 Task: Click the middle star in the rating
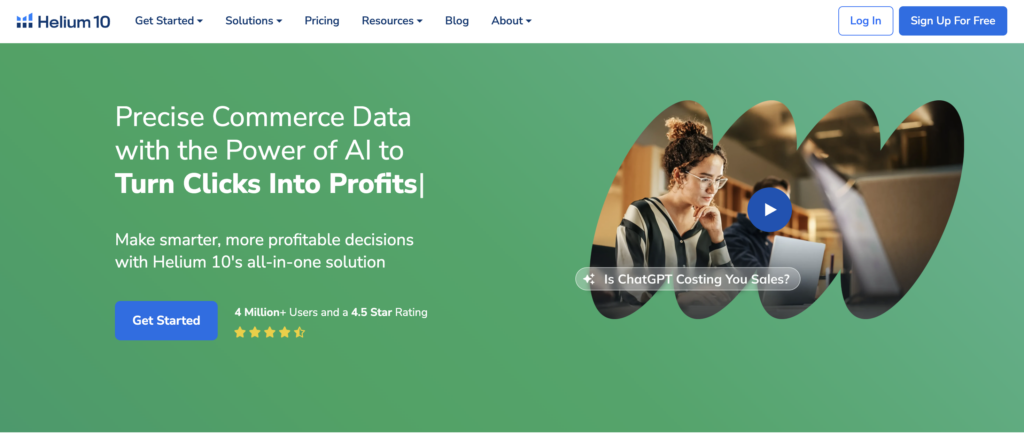[x=270, y=332]
